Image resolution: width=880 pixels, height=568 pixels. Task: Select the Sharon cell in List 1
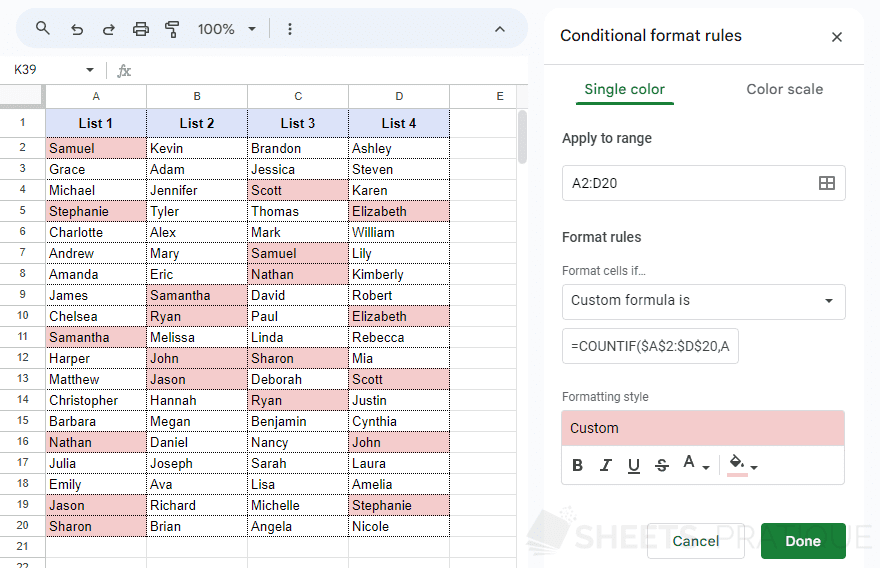point(96,526)
